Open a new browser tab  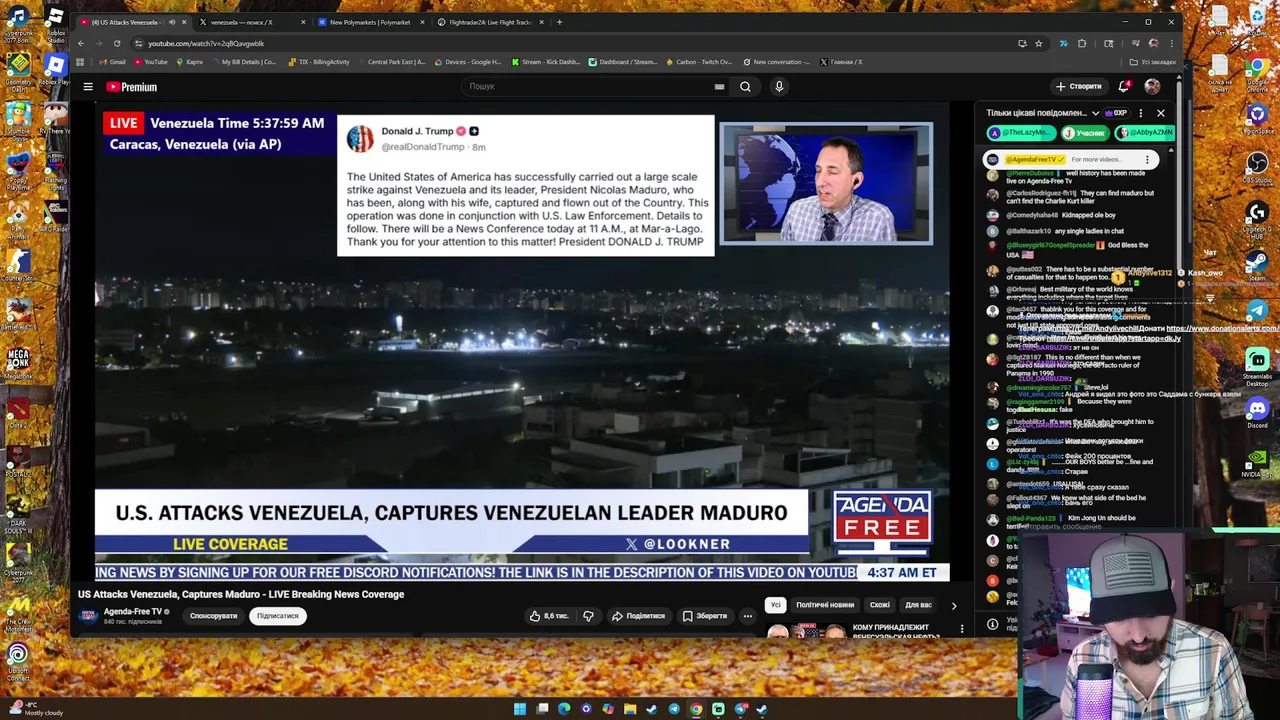(559, 22)
